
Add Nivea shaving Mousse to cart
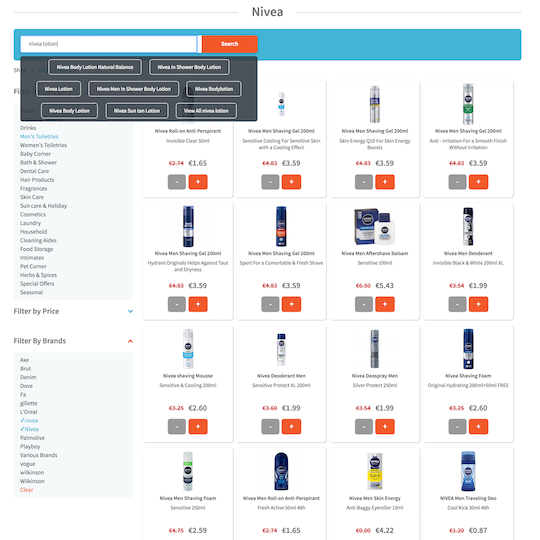point(198,427)
